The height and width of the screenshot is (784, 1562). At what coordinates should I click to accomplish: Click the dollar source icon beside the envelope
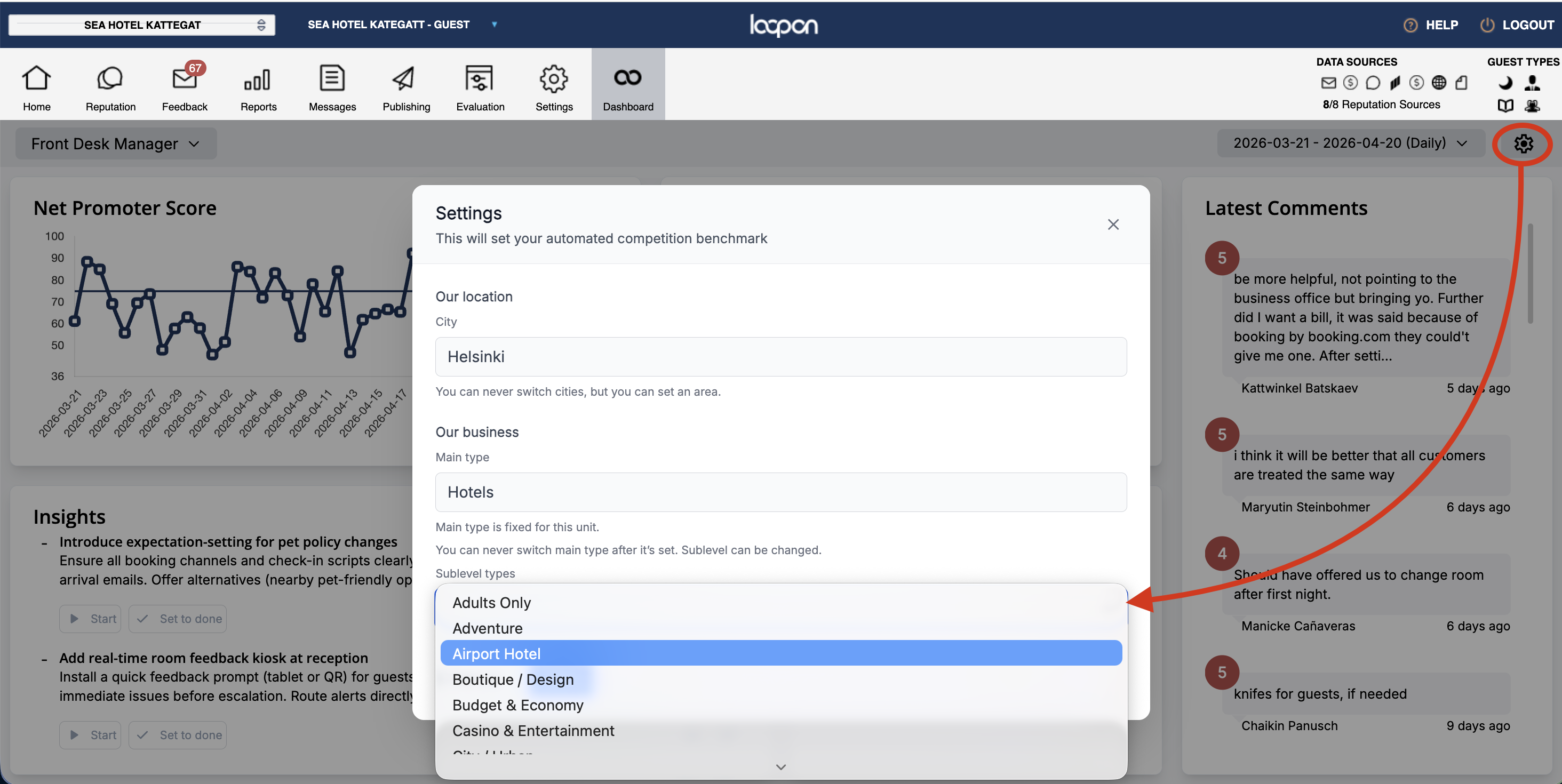click(1350, 83)
